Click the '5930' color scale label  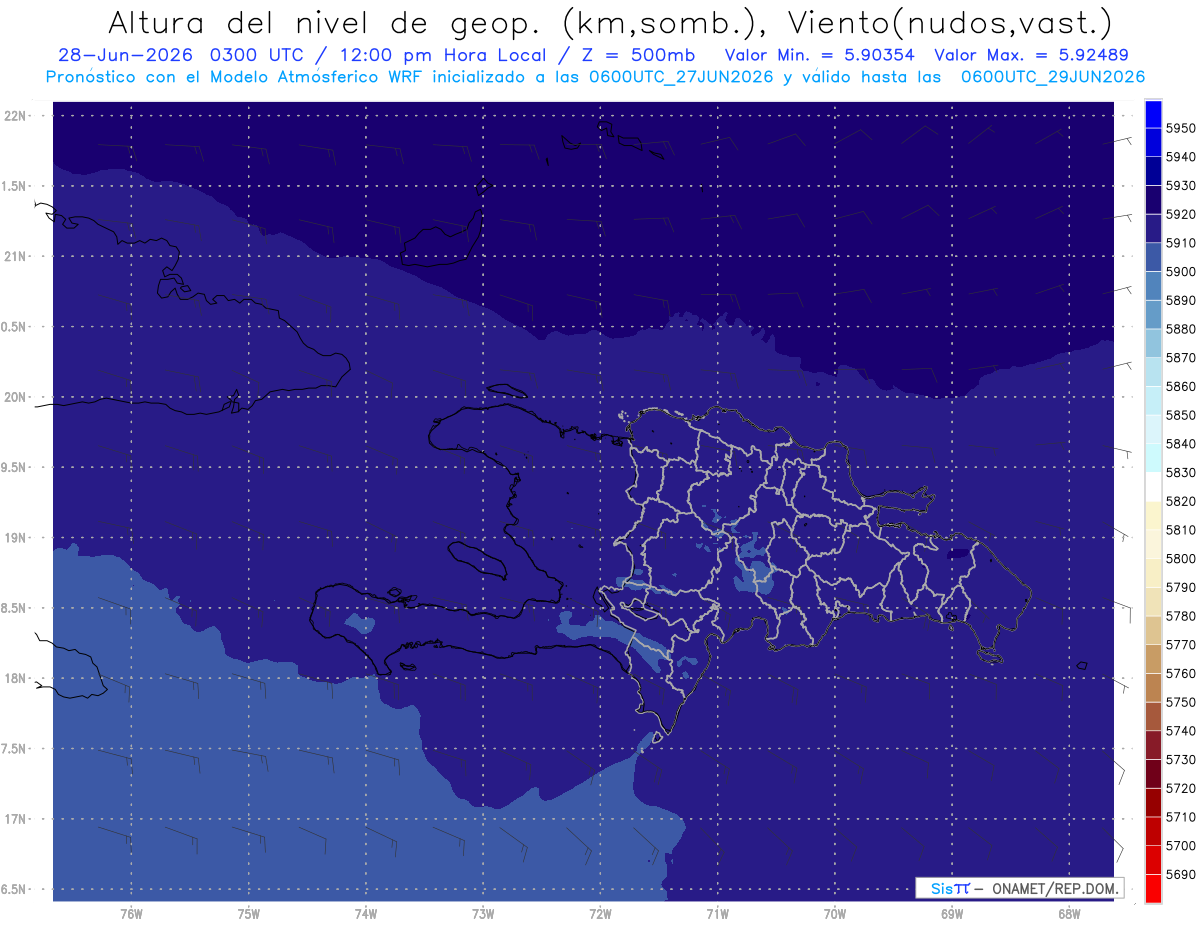pyautogui.click(x=1181, y=186)
